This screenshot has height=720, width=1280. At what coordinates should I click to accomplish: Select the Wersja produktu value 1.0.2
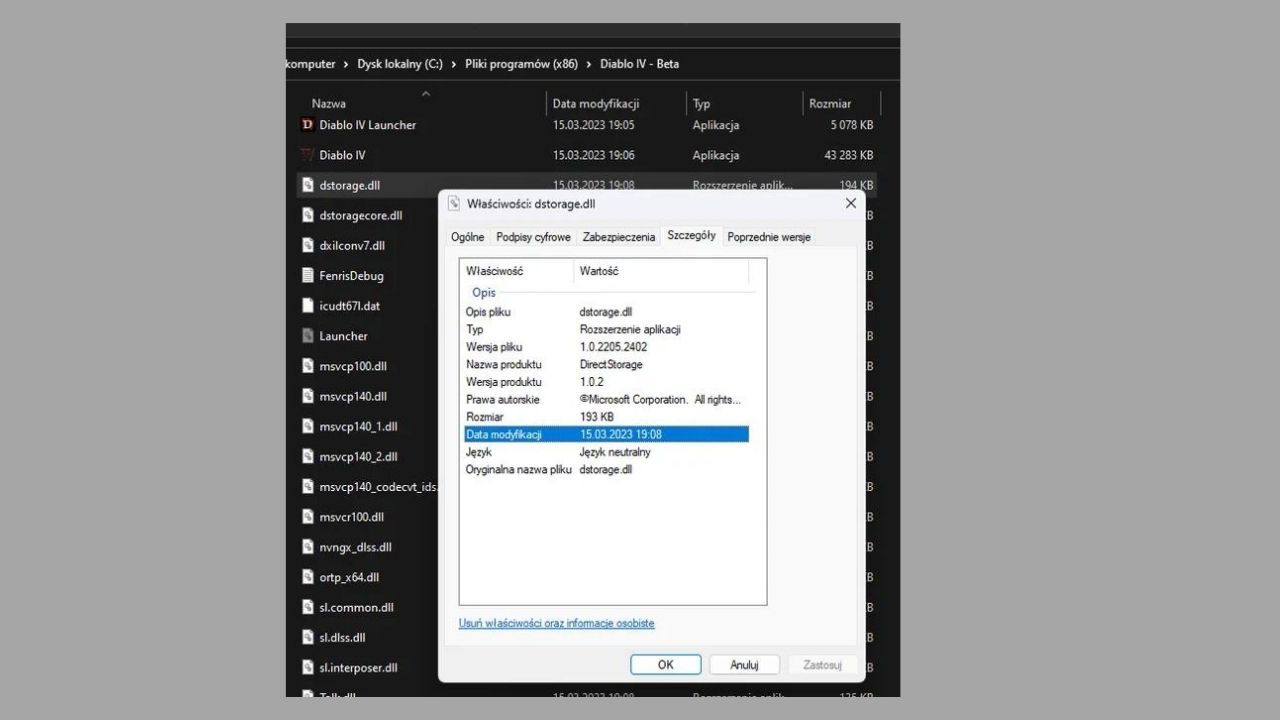coord(593,382)
